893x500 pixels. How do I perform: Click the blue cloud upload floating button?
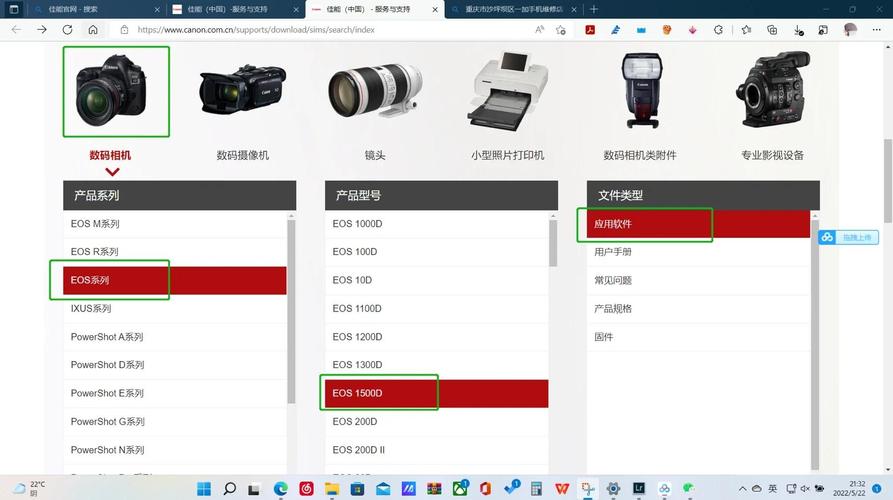click(849, 237)
